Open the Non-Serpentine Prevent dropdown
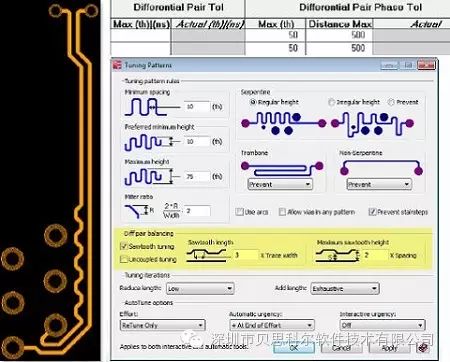Viewport: 450px width, 362px height. (379, 184)
